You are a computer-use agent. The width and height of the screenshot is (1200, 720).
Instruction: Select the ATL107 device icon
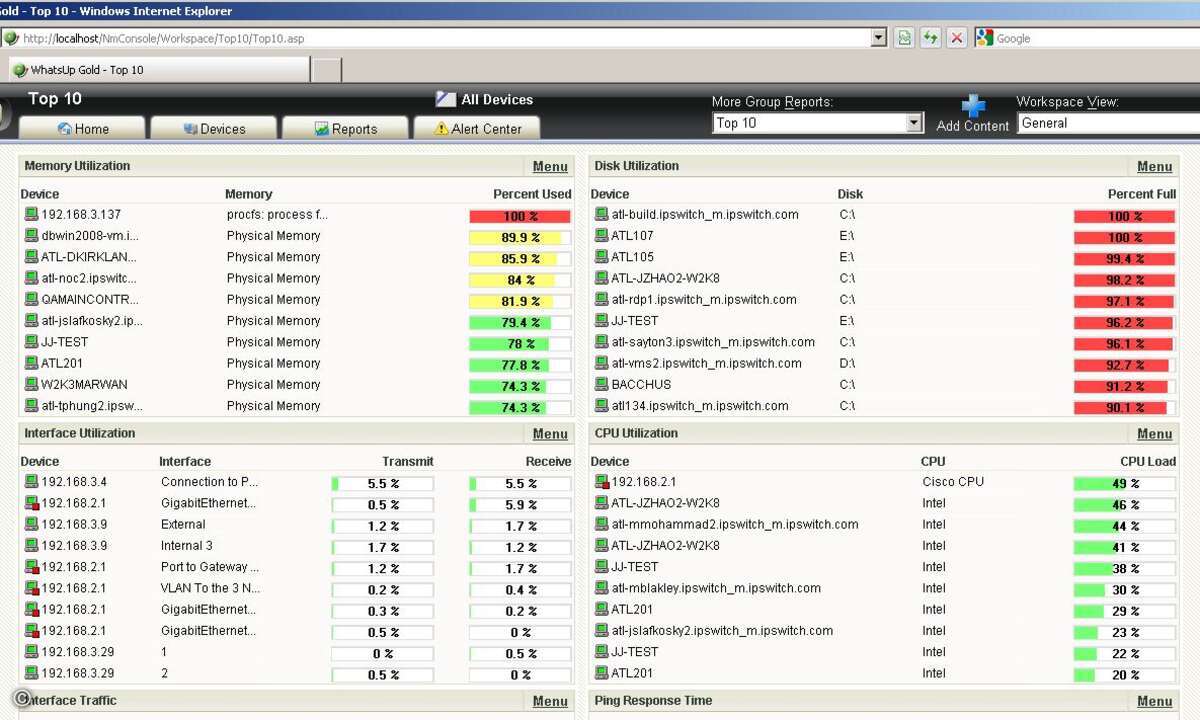coord(601,236)
